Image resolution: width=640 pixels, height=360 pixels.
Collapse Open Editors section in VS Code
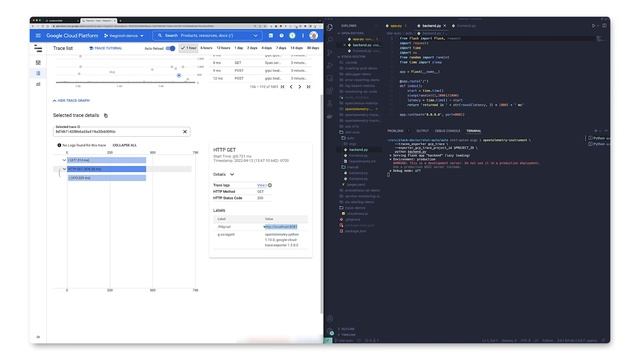pos(352,33)
